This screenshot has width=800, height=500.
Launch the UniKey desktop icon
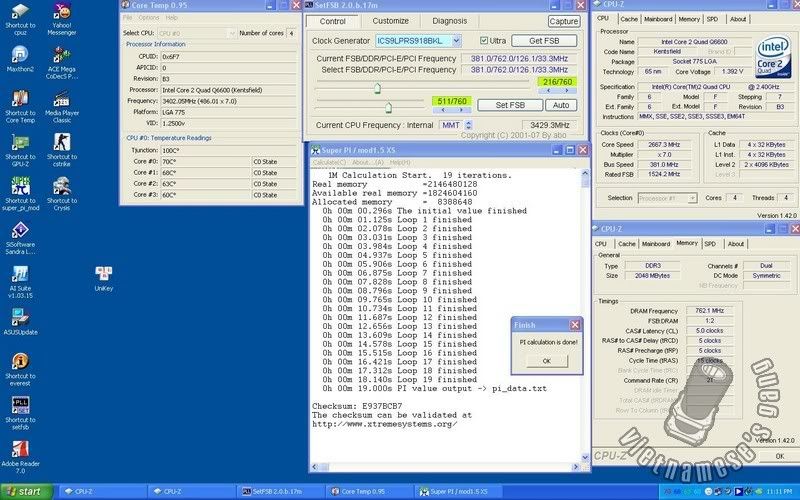(104, 279)
